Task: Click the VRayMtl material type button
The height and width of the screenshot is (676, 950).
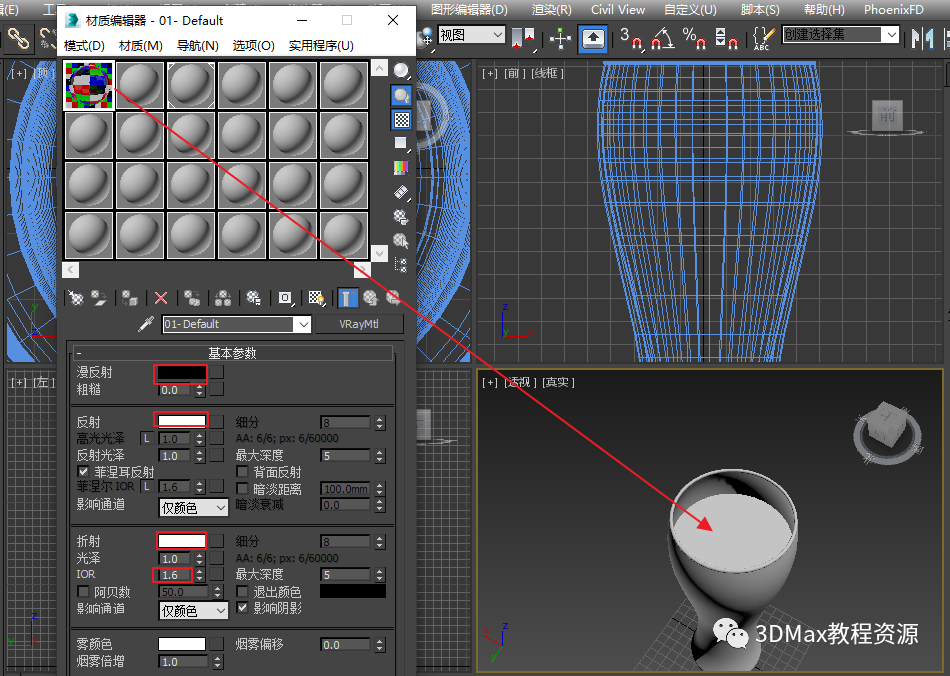Action: (x=359, y=324)
